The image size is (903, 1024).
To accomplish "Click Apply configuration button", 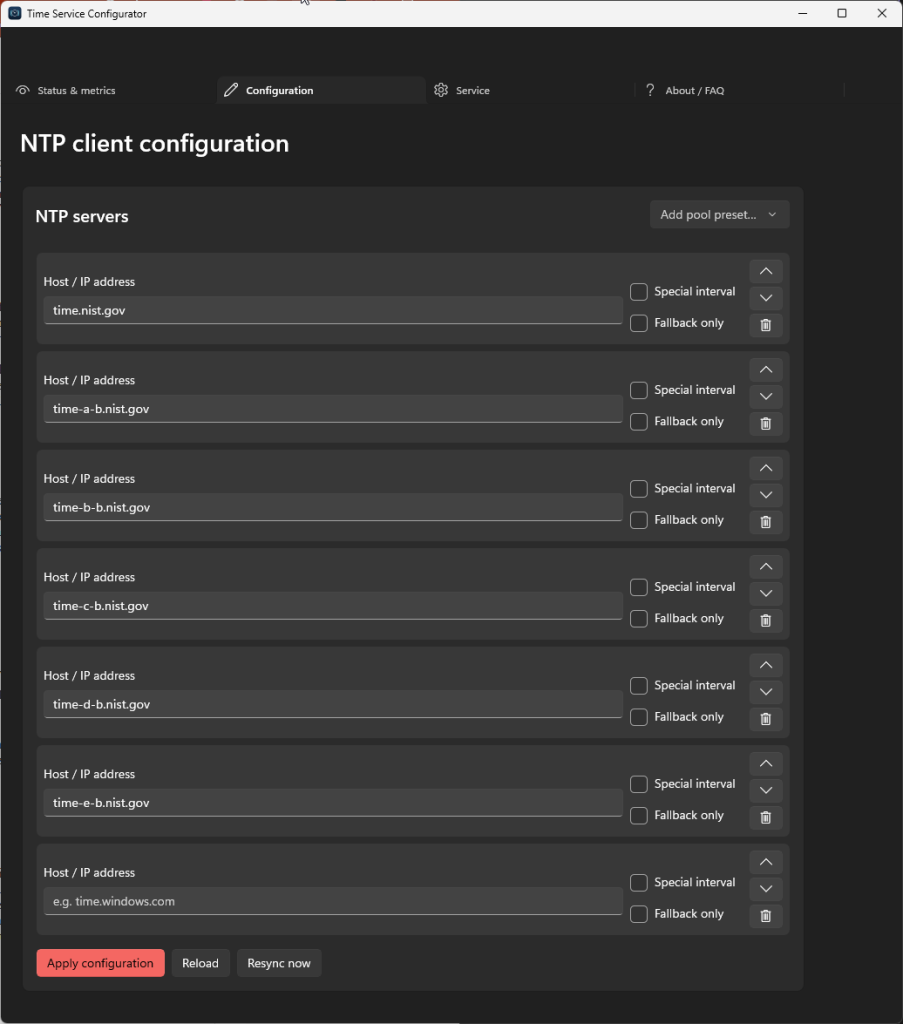I will [x=101, y=963].
